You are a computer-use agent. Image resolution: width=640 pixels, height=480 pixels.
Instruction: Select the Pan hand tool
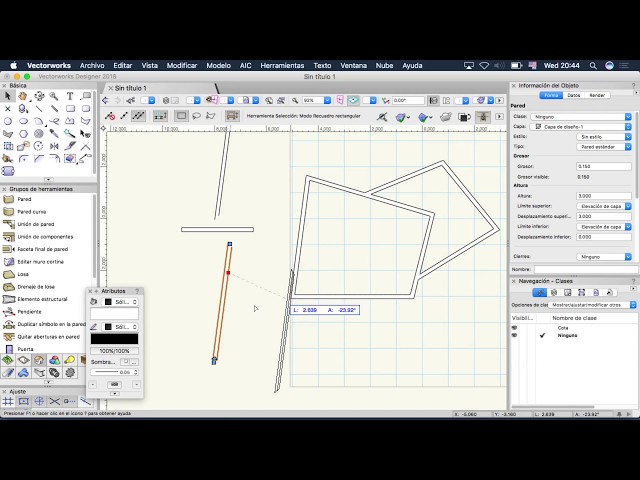click(23, 96)
